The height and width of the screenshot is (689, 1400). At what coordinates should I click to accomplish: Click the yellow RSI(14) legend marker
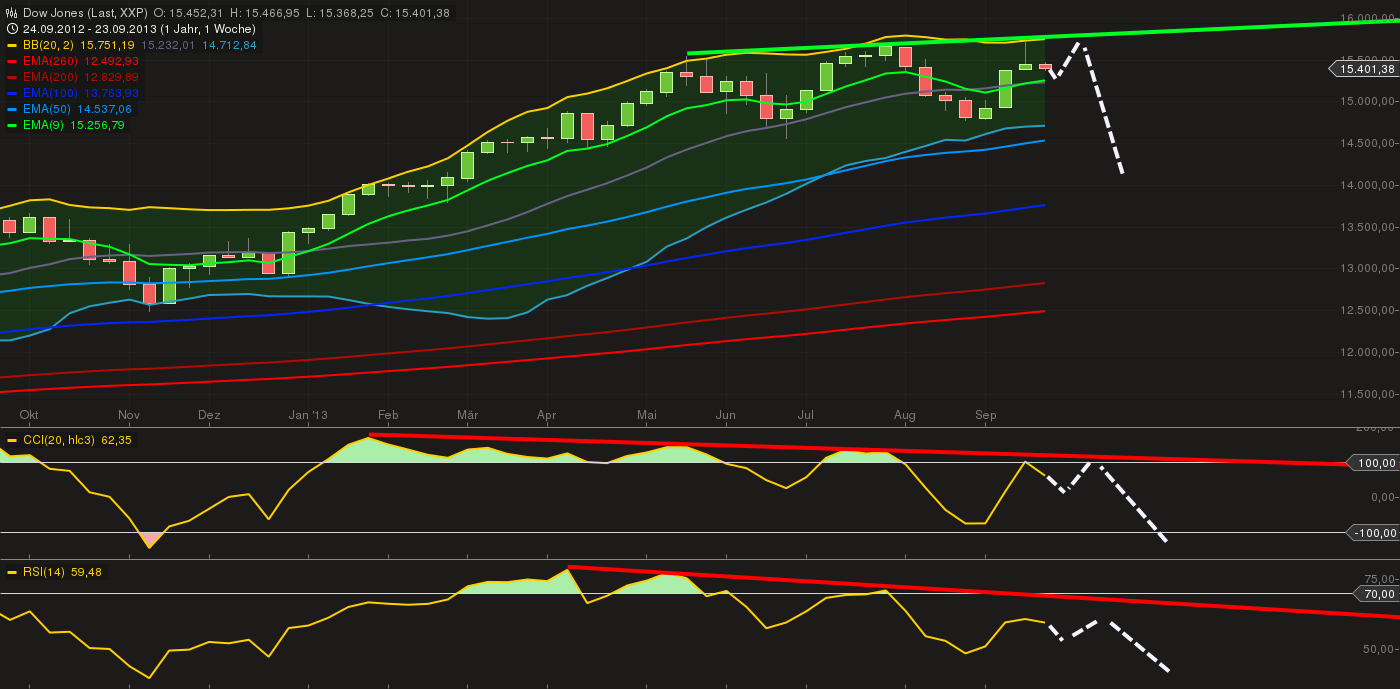[12, 572]
